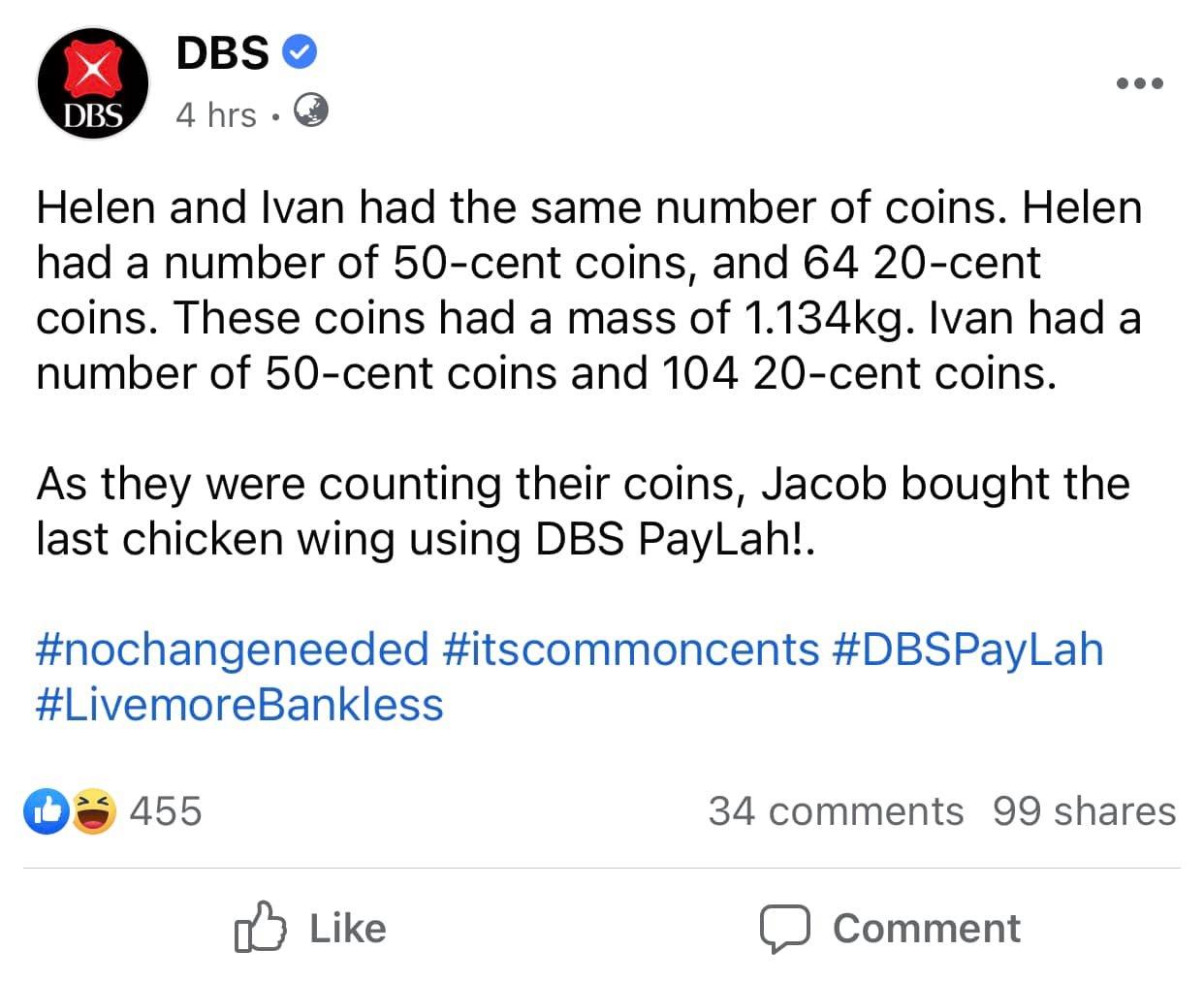
Task: Click the blue thumbs-up reaction icon
Action: [48, 811]
